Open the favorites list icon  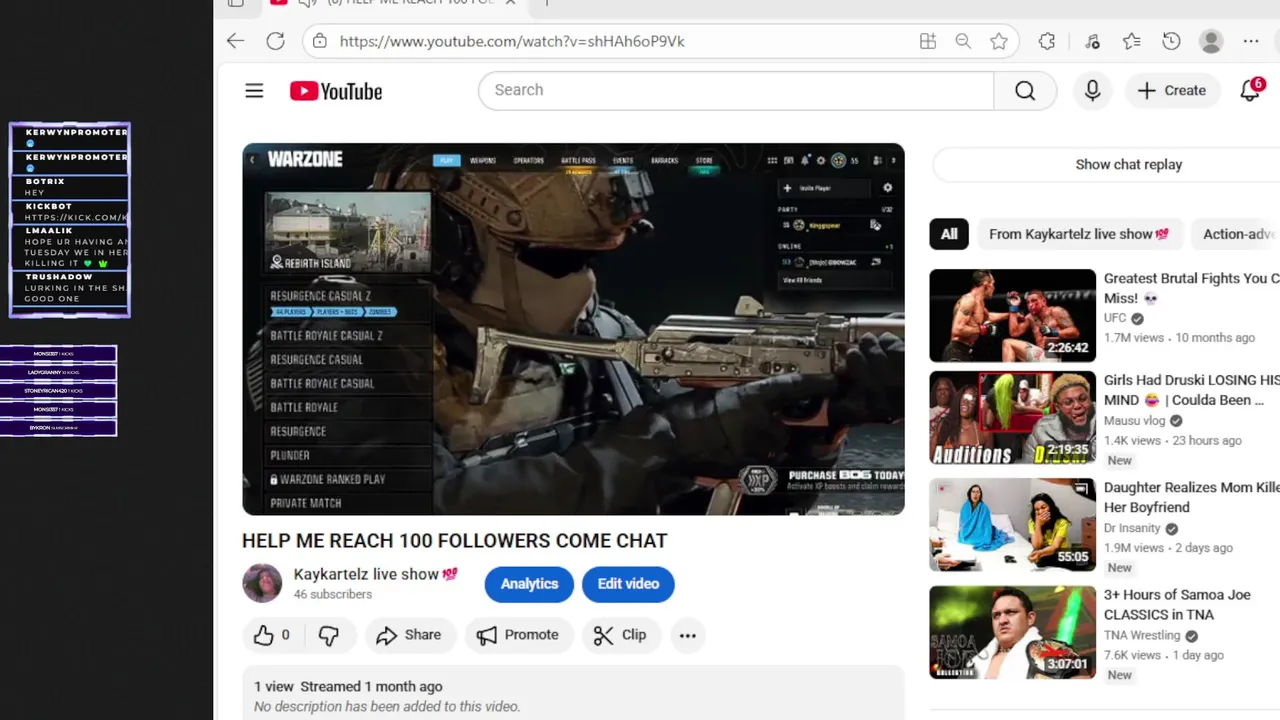[1131, 41]
